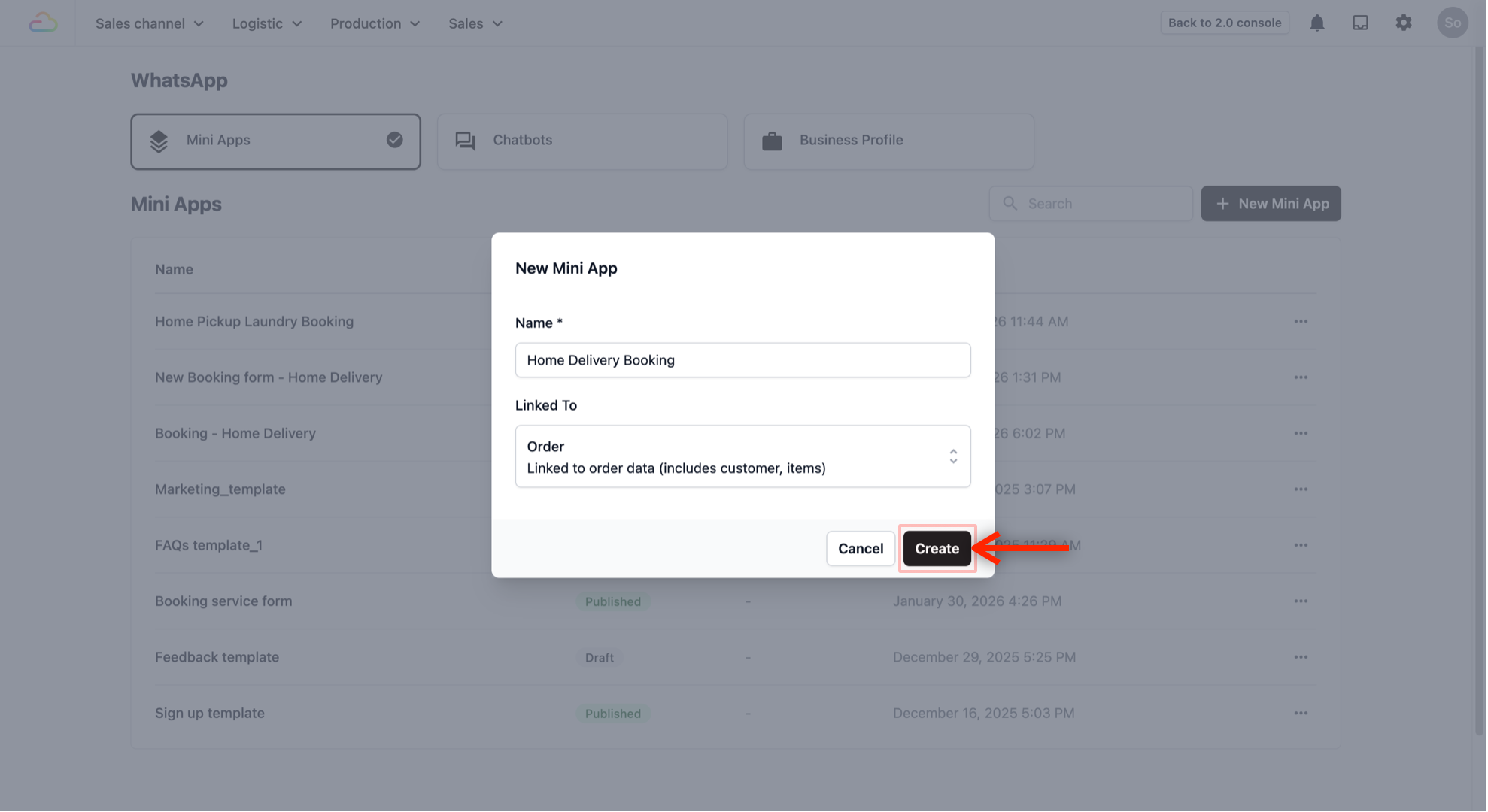Expand the Sales channel menu

point(149,23)
